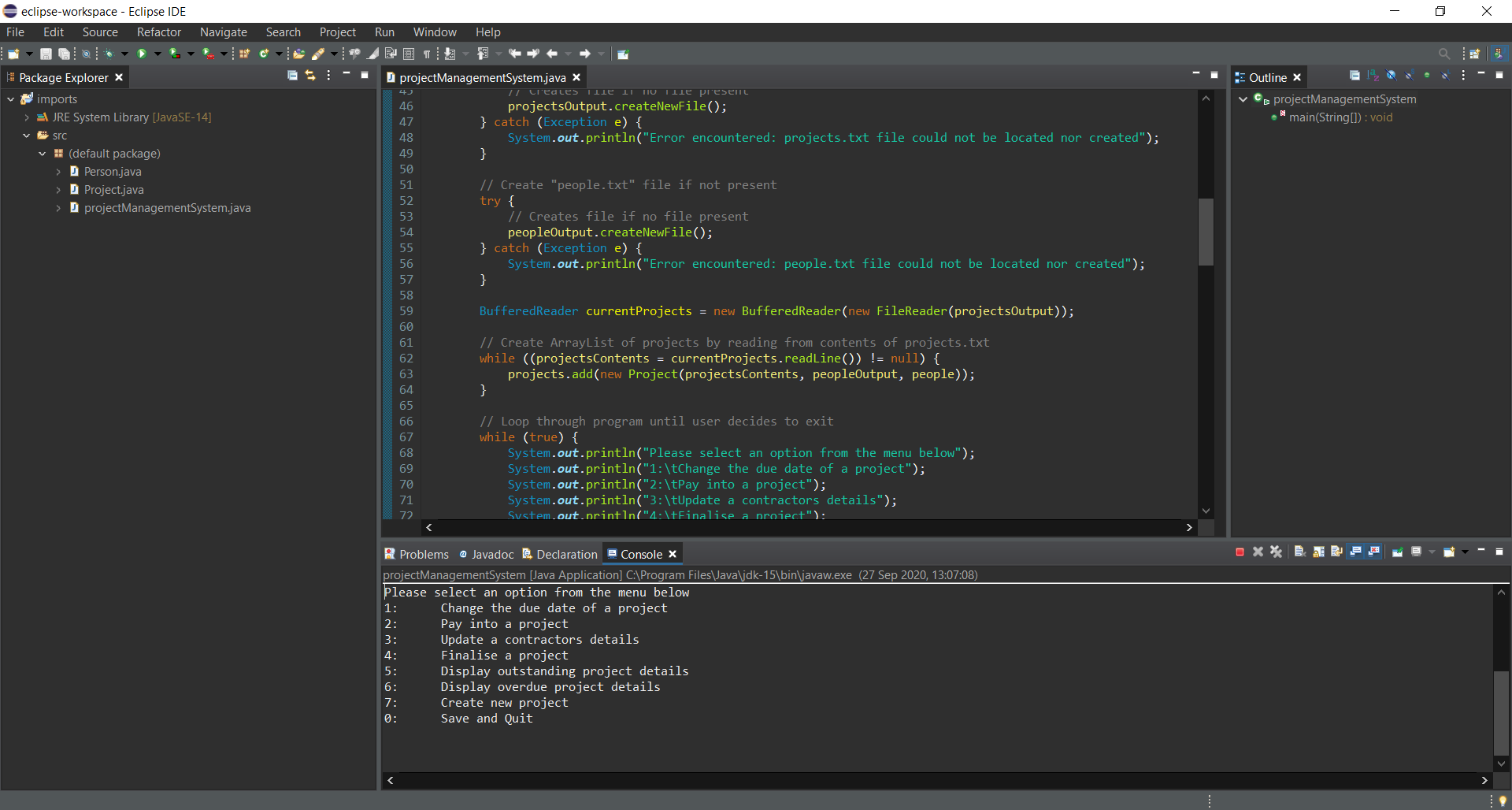
Task: Toggle show console when standard out changes
Action: pos(1355,552)
